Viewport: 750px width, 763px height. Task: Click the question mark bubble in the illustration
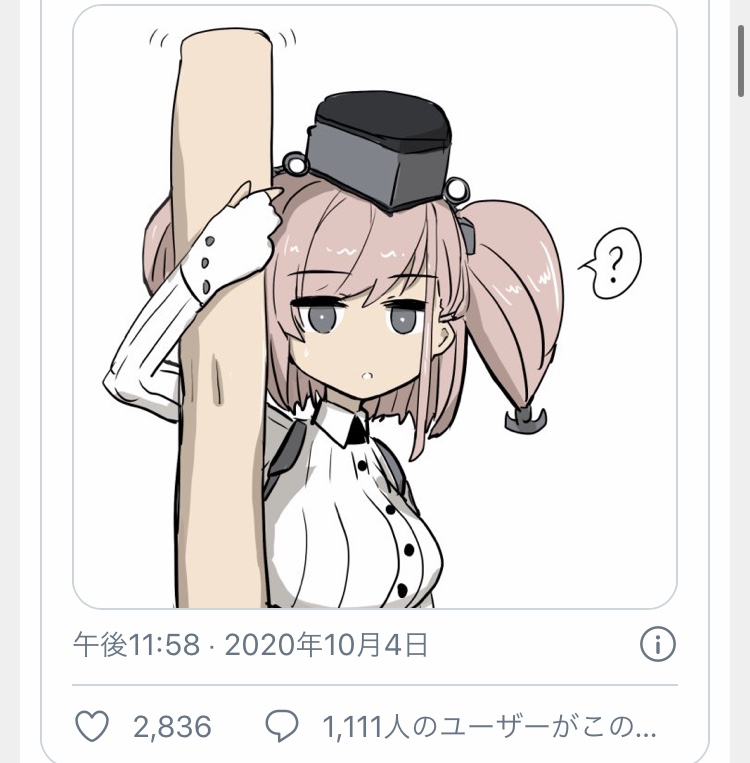pyautogui.click(x=611, y=263)
